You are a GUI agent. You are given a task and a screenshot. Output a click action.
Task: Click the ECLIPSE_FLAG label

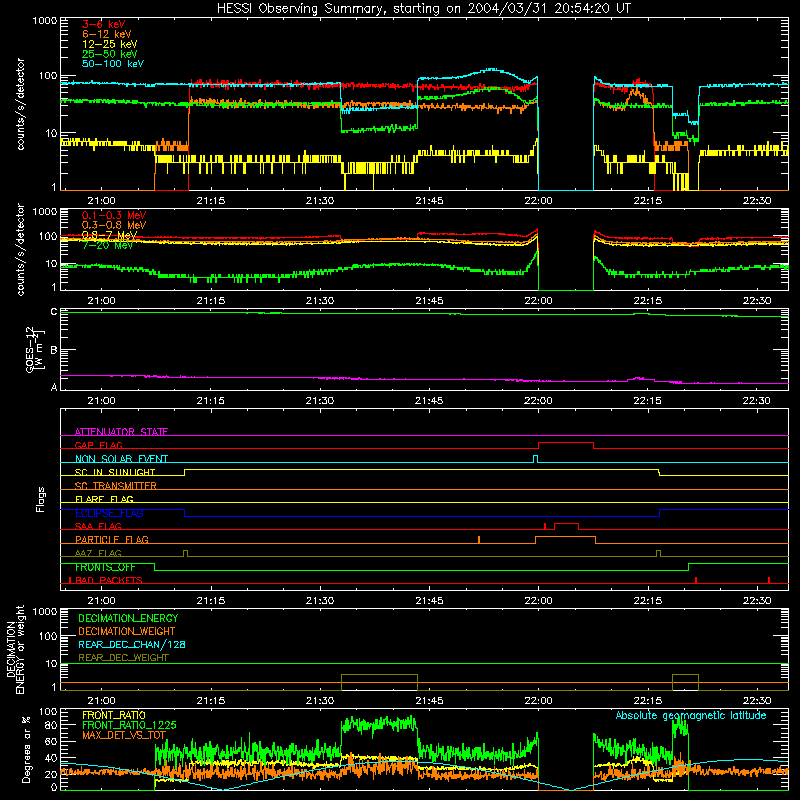pos(109,513)
